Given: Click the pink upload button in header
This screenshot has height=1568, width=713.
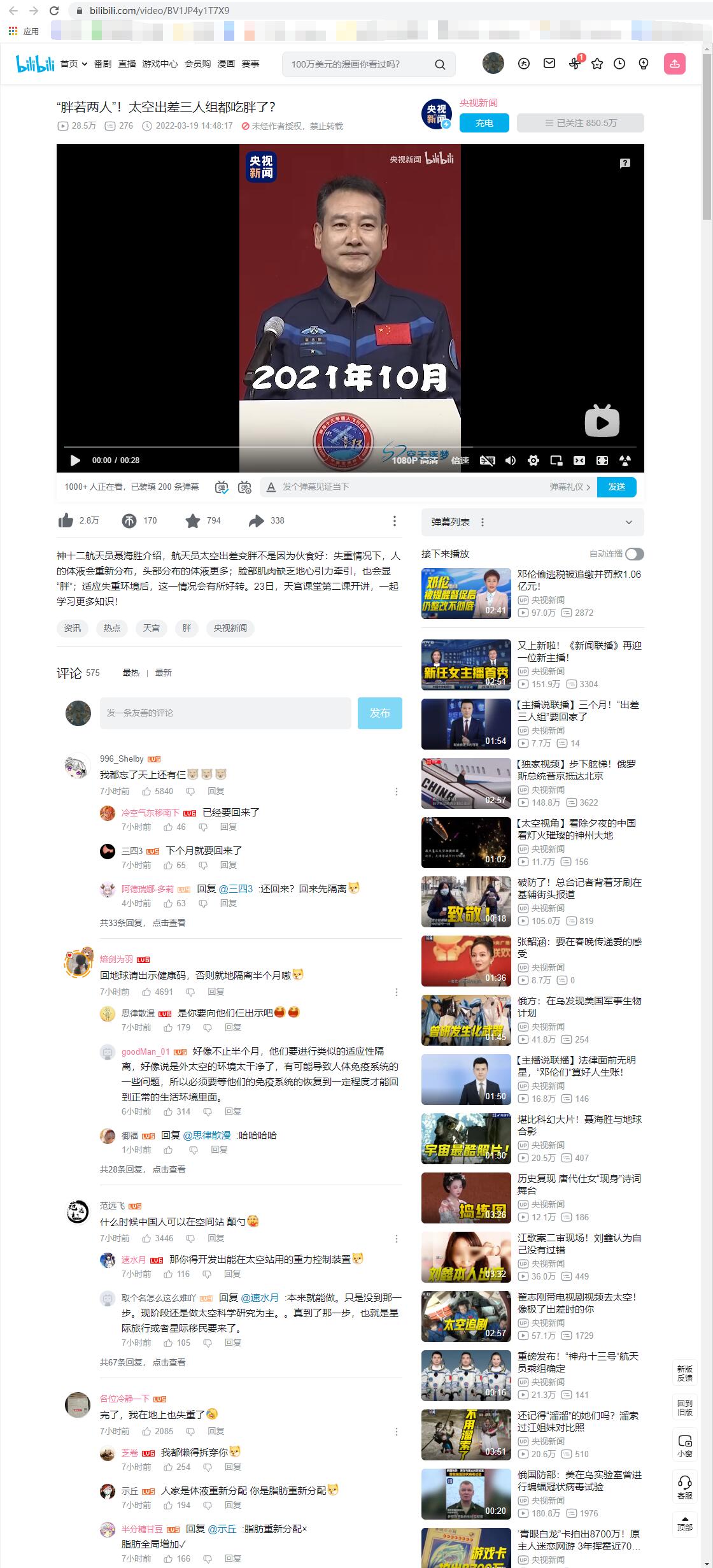Looking at the screenshot, I should 674,64.
